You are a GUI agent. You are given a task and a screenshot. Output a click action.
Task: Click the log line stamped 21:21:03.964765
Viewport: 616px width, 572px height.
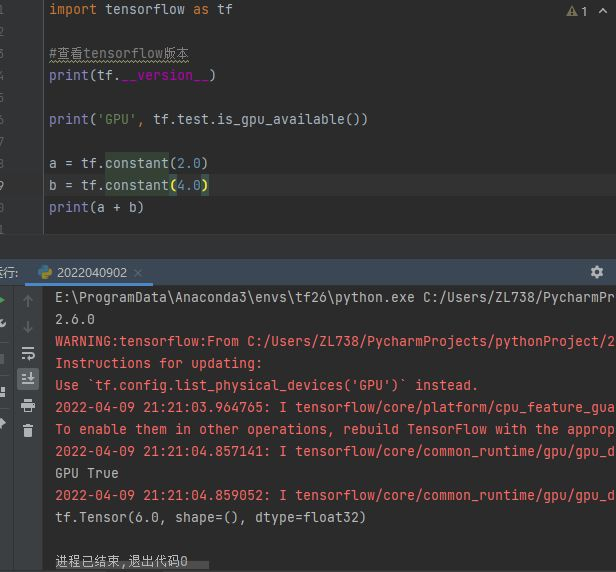click(336, 407)
